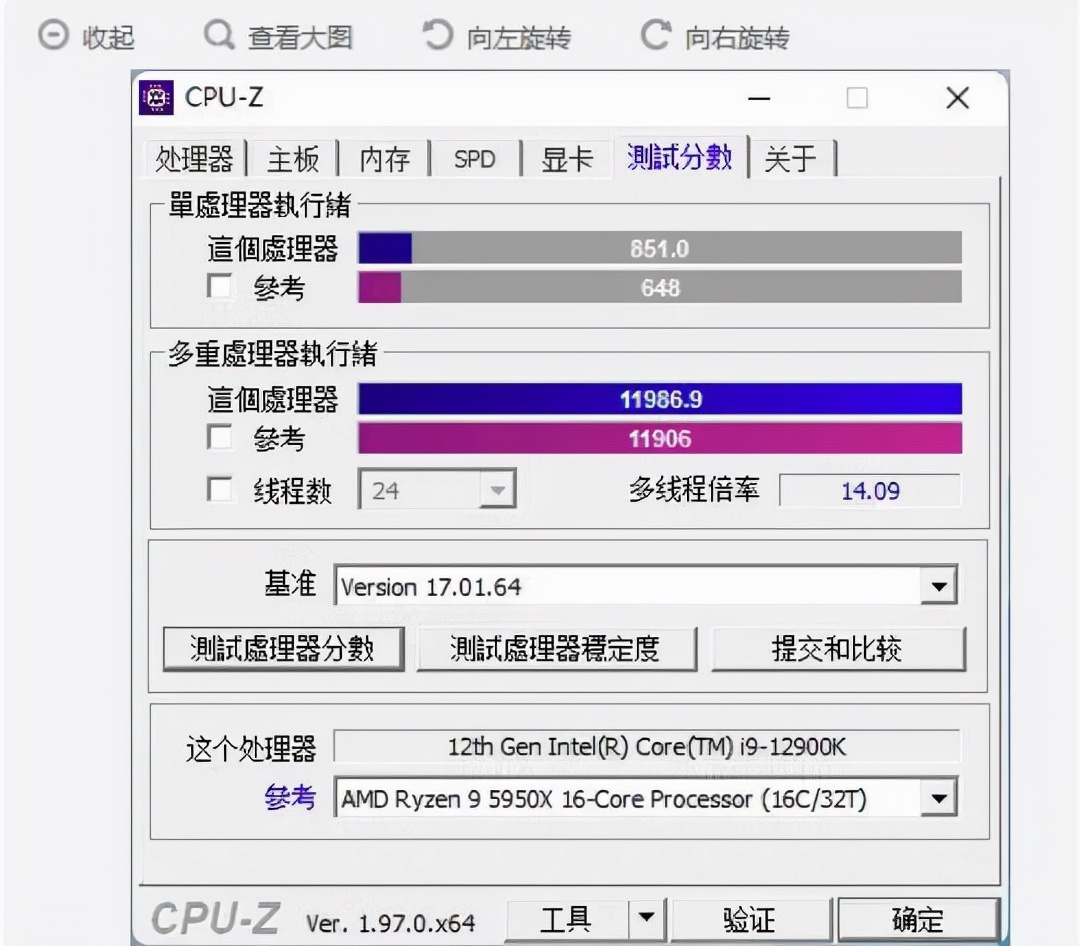Open the reference processor dropdown showing AMD Ryzen 9 5950X
1080x946 pixels.
(x=938, y=798)
